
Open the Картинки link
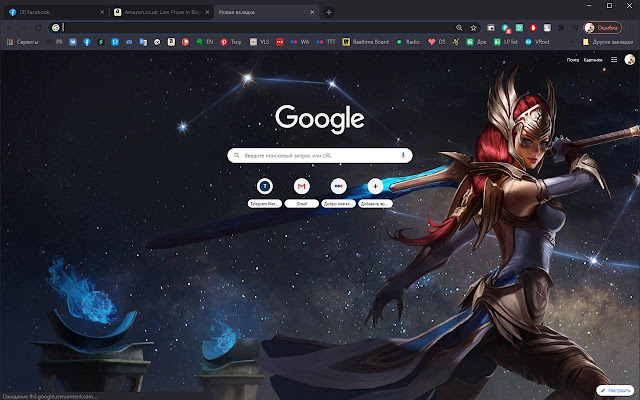point(593,60)
